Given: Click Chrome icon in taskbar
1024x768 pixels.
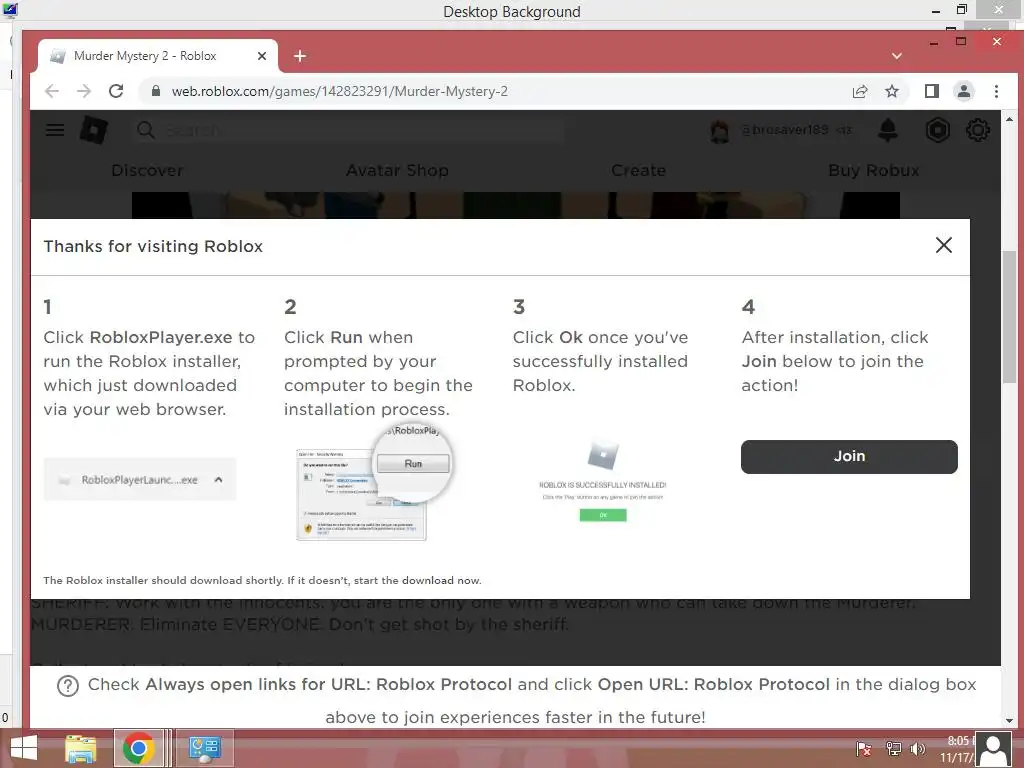Looking at the screenshot, I should click(138, 748).
